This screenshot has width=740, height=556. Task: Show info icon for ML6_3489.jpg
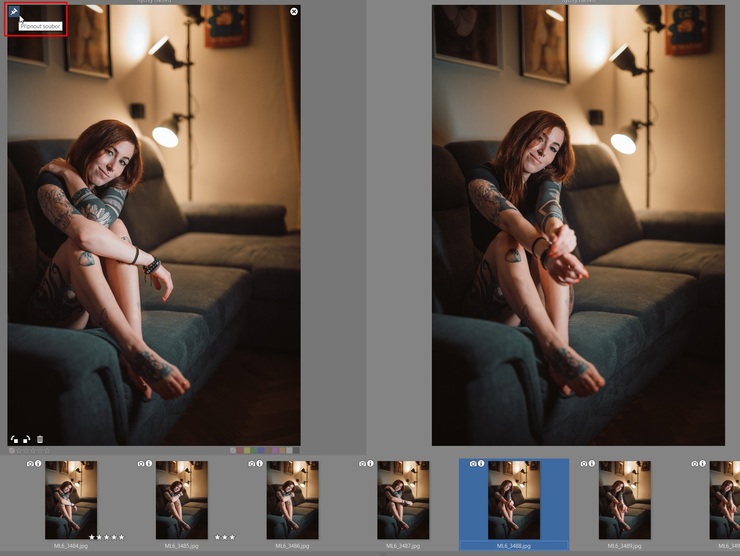click(592, 463)
